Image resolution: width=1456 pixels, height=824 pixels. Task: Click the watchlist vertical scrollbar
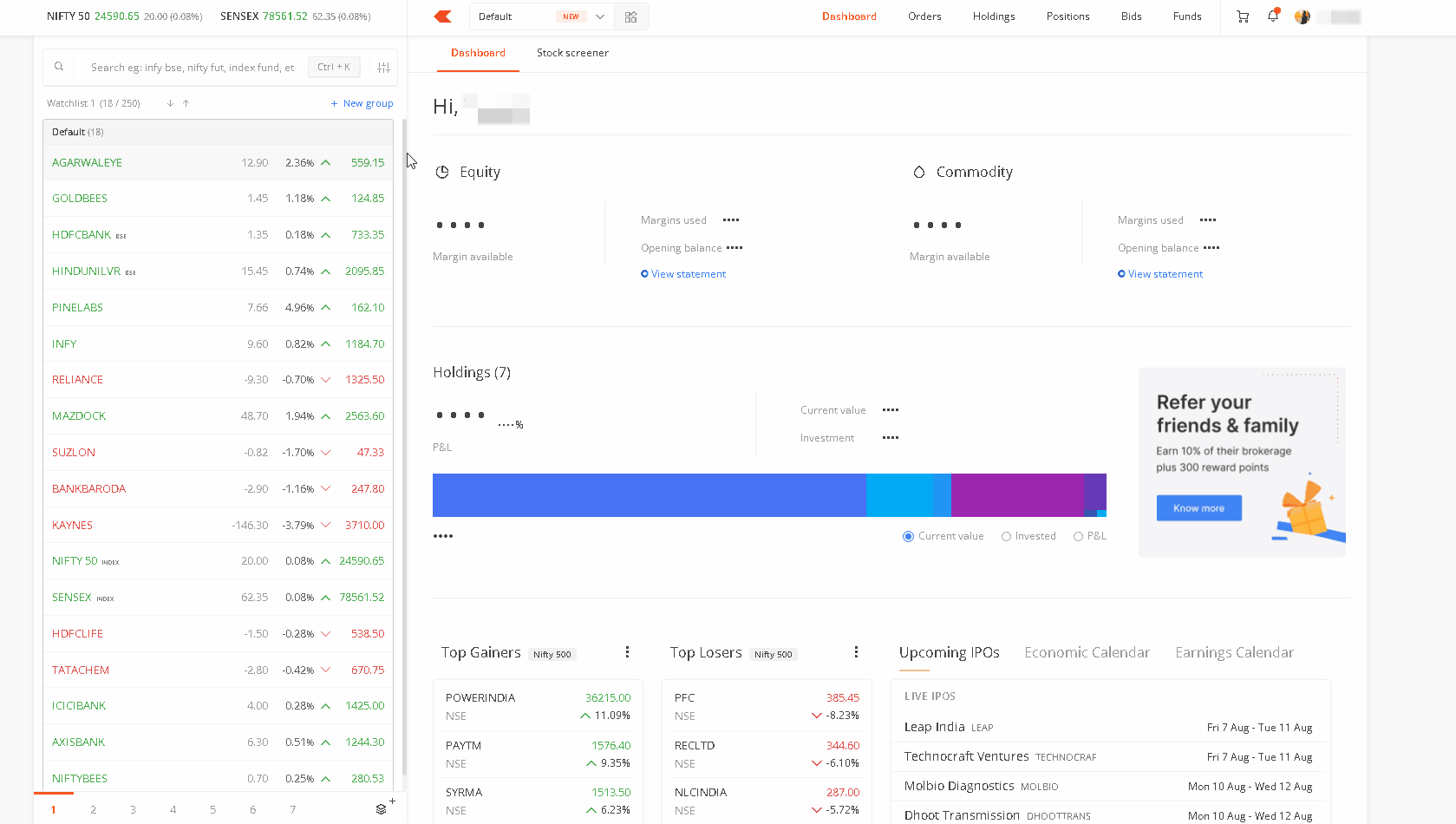point(404,447)
